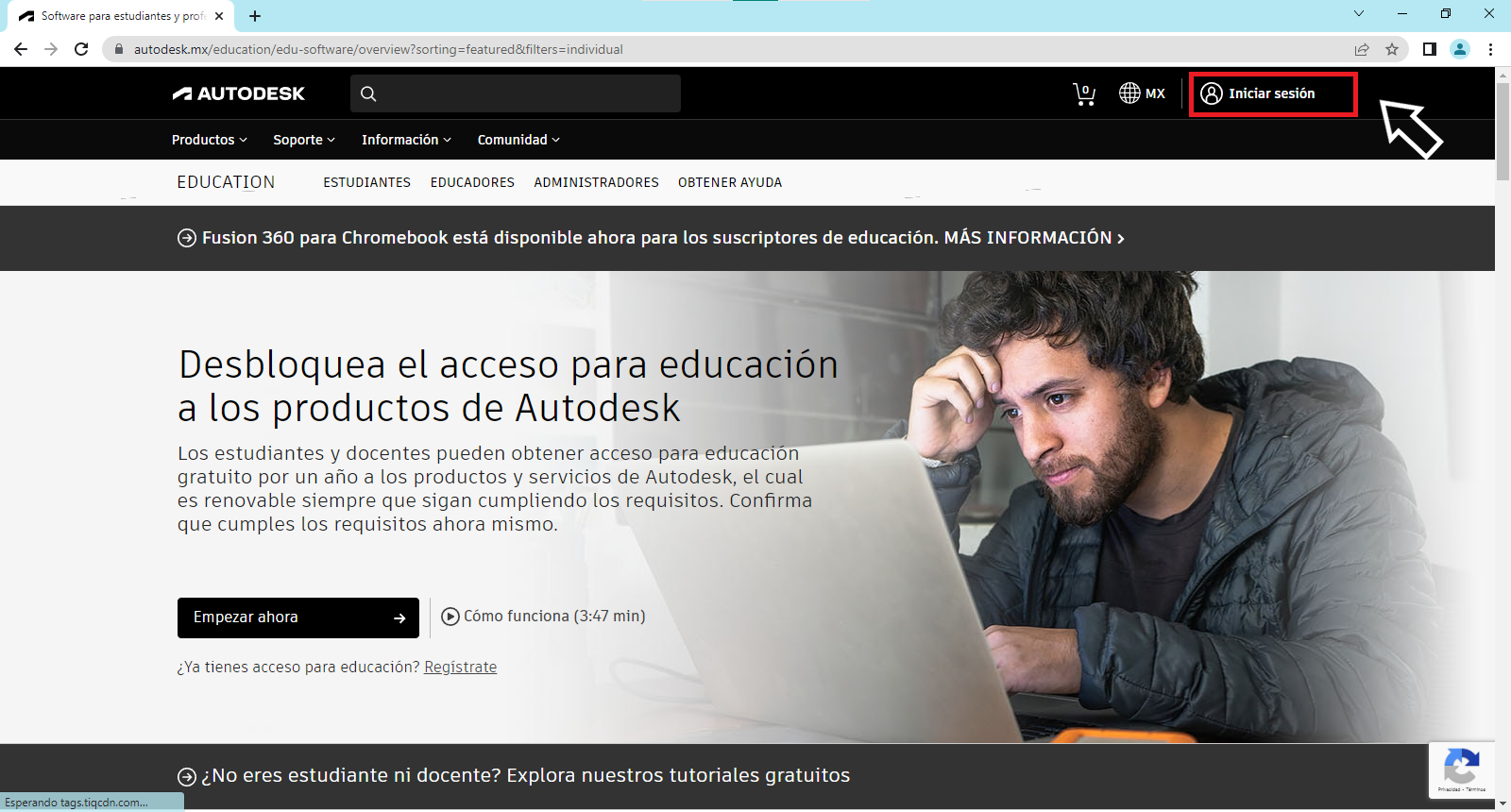Click the Autodesk logo
This screenshot has height=812, width=1511.
(x=238, y=93)
